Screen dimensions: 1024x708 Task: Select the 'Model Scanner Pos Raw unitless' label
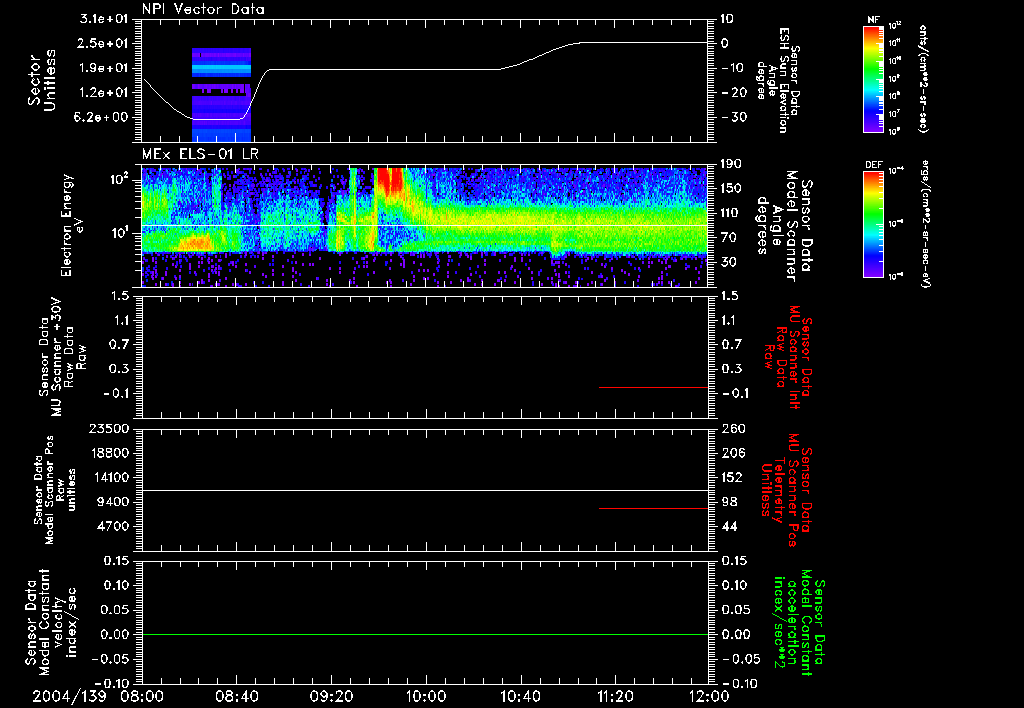pyautogui.click(x=55, y=490)
